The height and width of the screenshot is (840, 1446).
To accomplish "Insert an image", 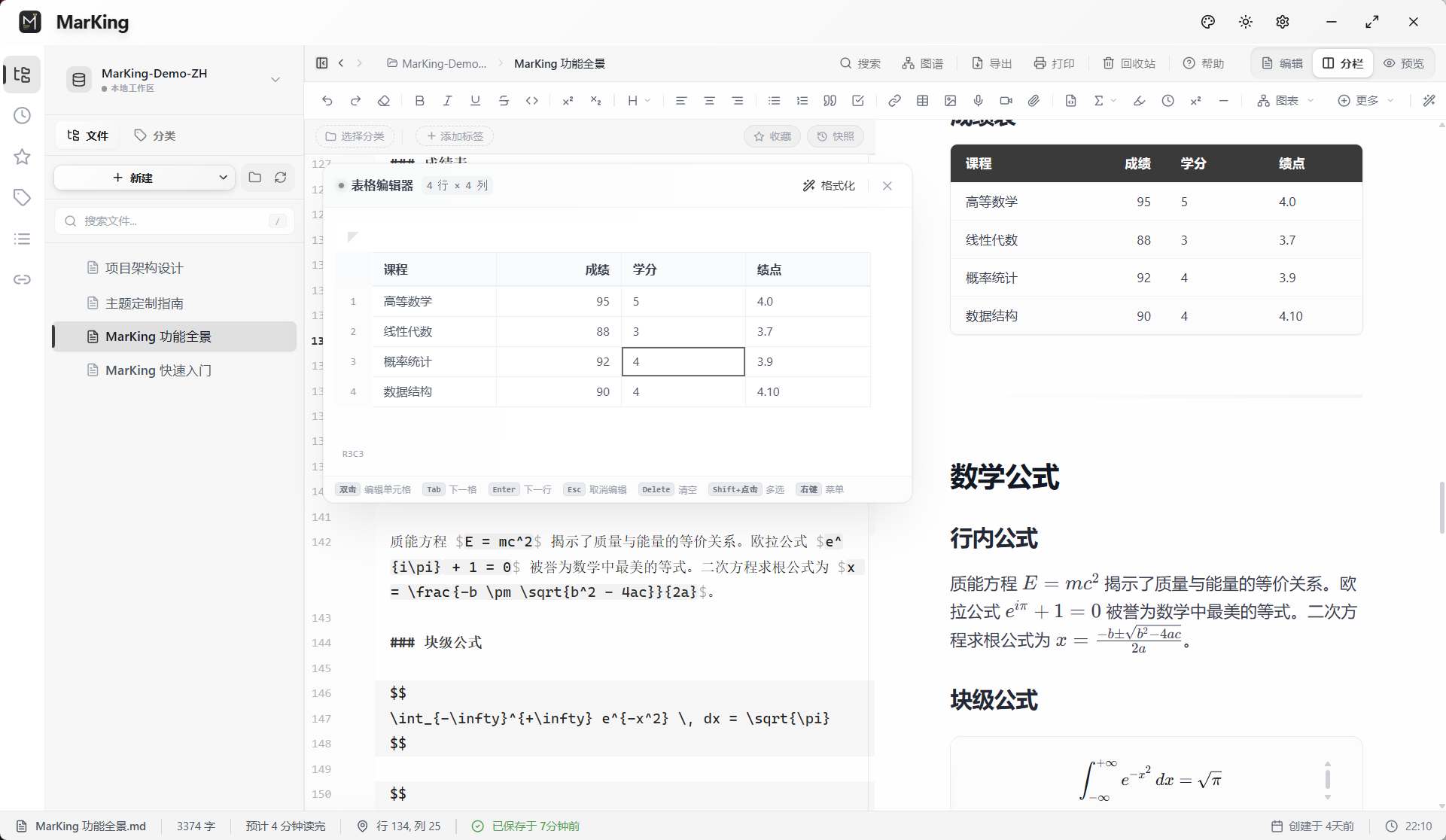I will click(951, 101).
